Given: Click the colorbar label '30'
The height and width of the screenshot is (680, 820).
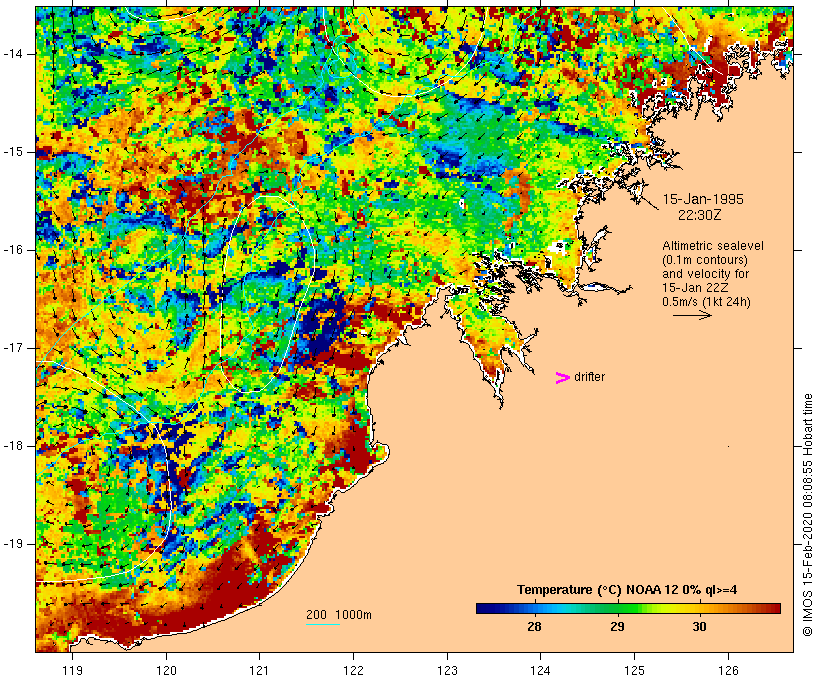Looking at the screenshot, I should tap(700, 626).
